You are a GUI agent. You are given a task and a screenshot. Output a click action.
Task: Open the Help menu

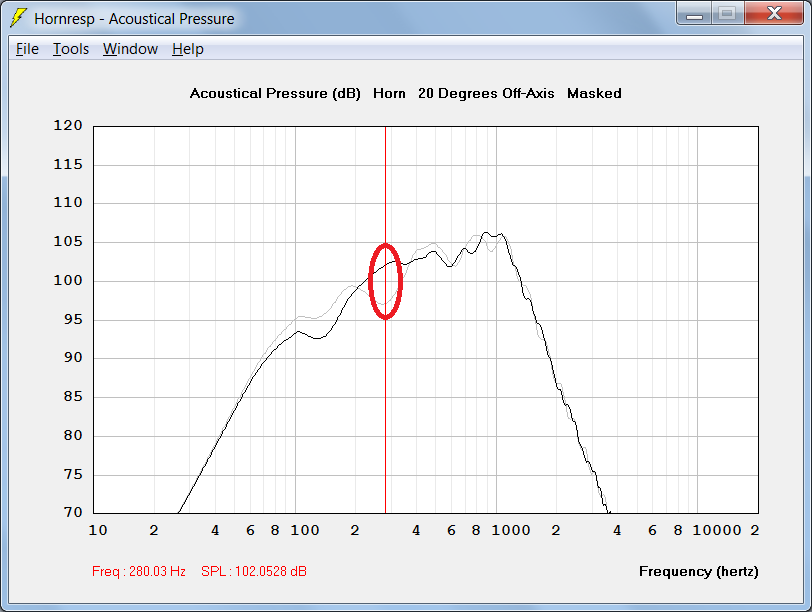[x=187, y=49]
